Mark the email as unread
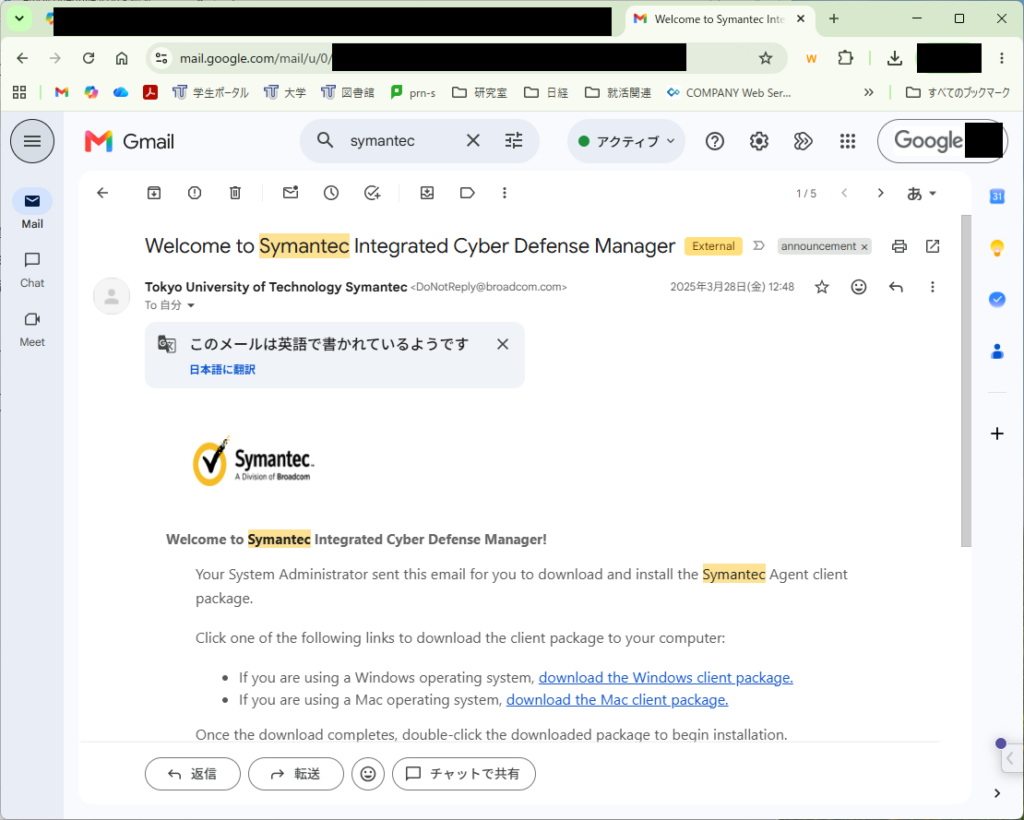 pyautogui.click(x=291, y=193)
